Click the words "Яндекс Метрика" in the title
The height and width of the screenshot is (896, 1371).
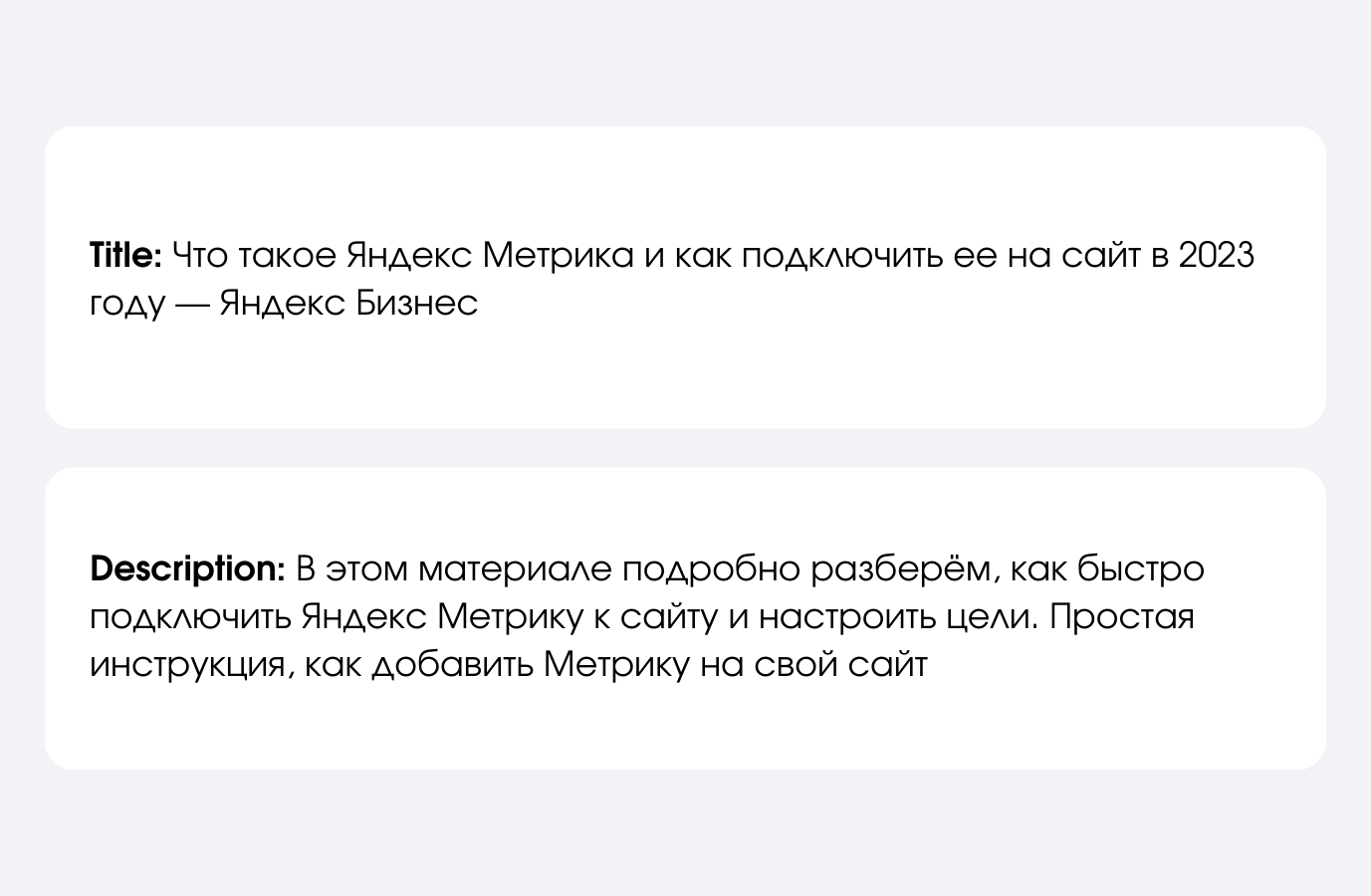click(x=490, y=256)
